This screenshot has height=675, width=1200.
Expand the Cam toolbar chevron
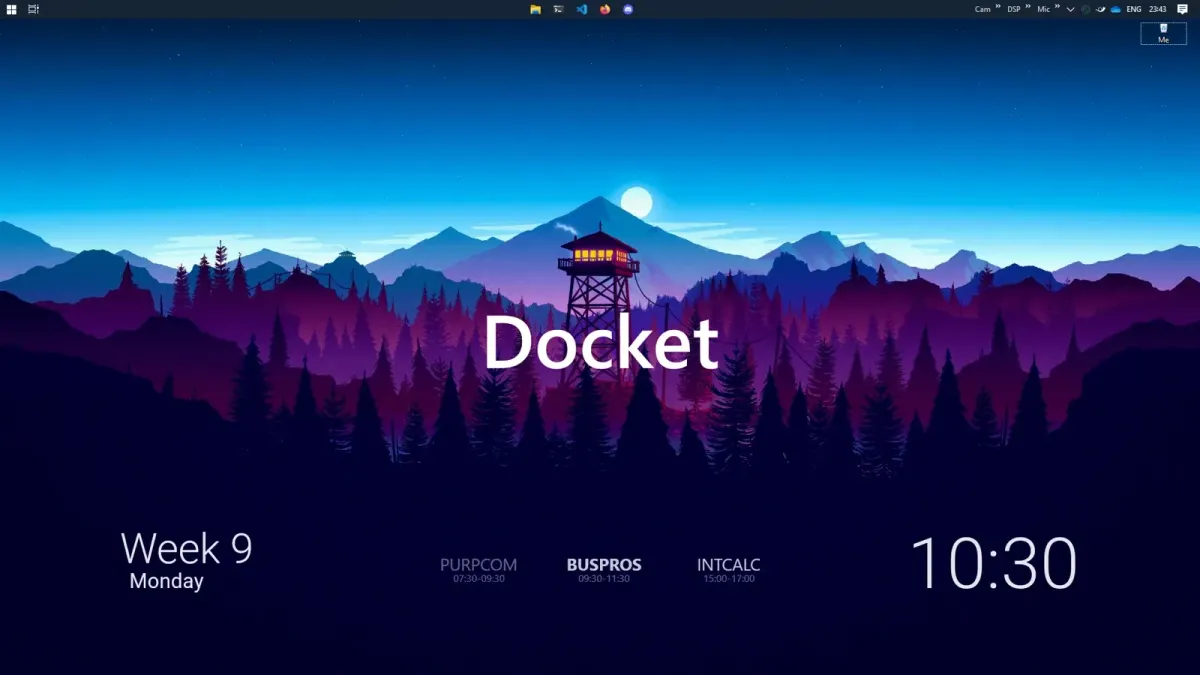click(x=998, y=7)
